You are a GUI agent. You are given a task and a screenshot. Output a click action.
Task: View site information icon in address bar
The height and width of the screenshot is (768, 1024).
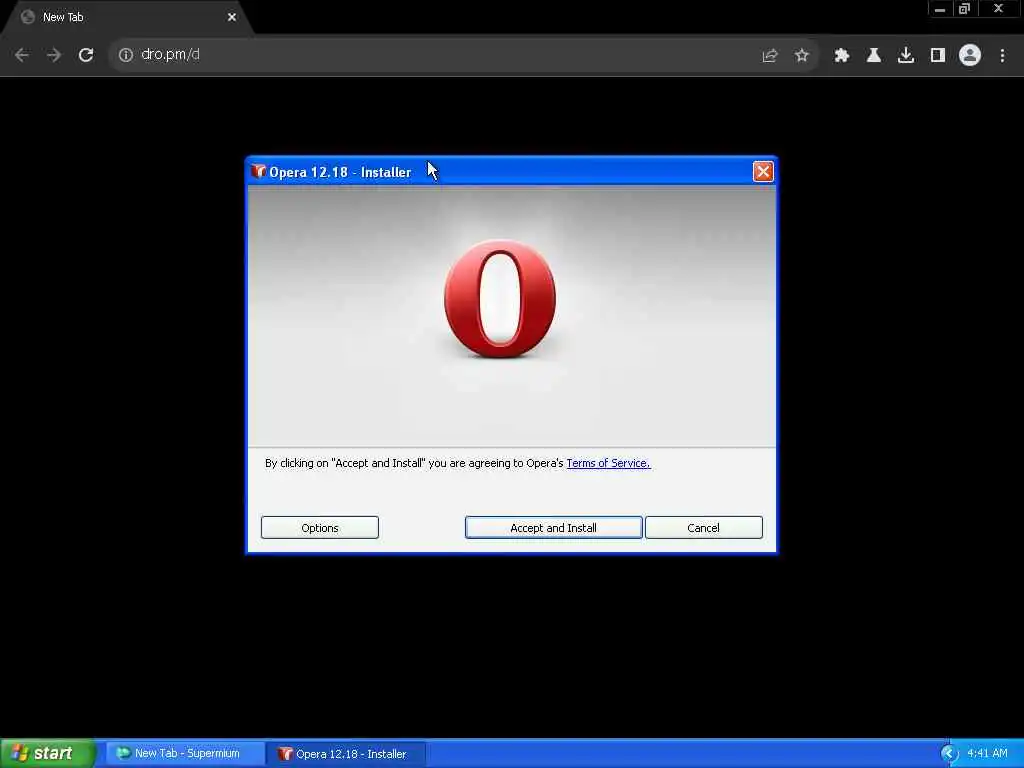(125, 55)
